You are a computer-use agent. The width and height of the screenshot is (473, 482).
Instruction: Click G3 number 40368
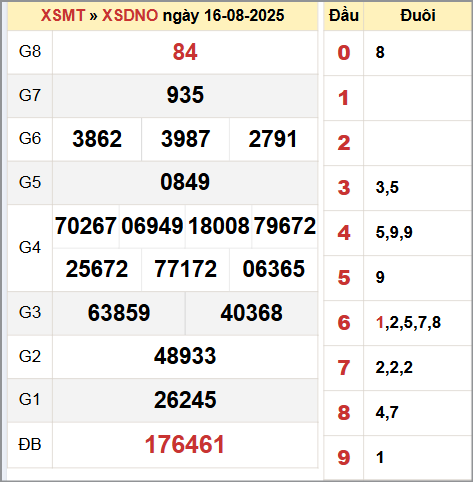pos(252,313)
